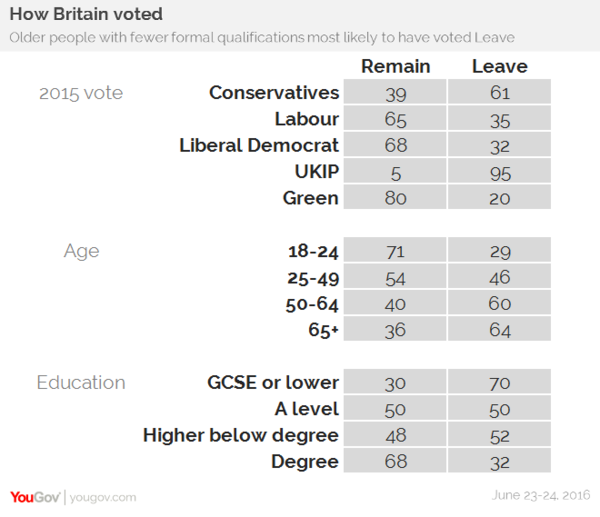Select the Degree Remain cell 68

coord(395,460)
